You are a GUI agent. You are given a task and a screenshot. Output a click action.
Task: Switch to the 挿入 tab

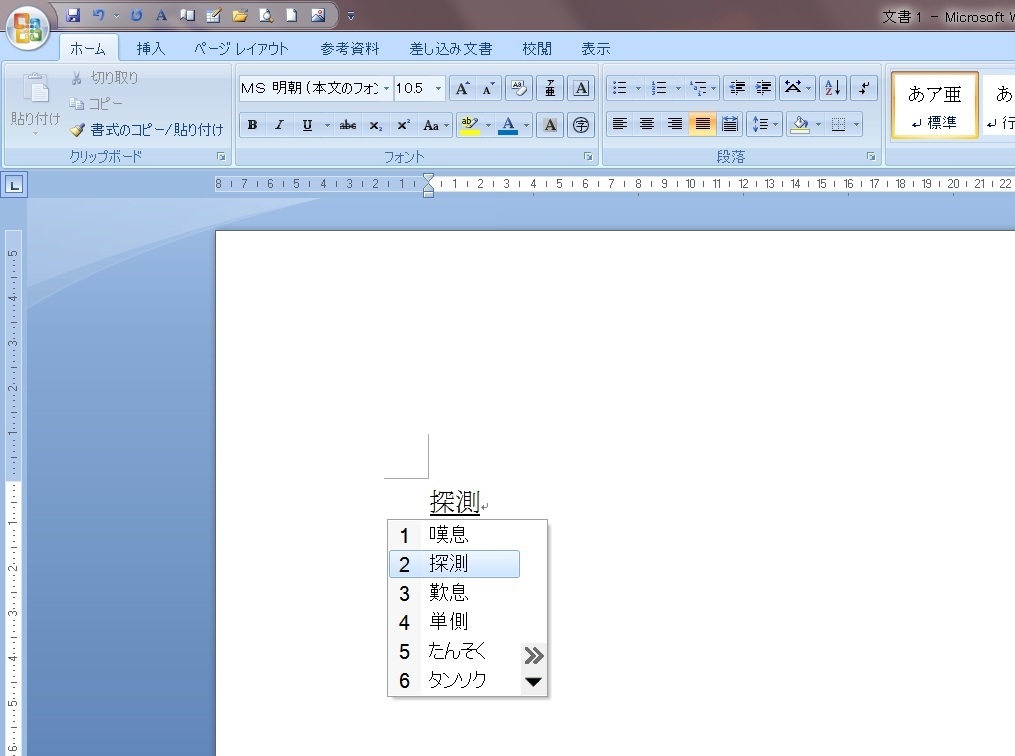[150, 48]
